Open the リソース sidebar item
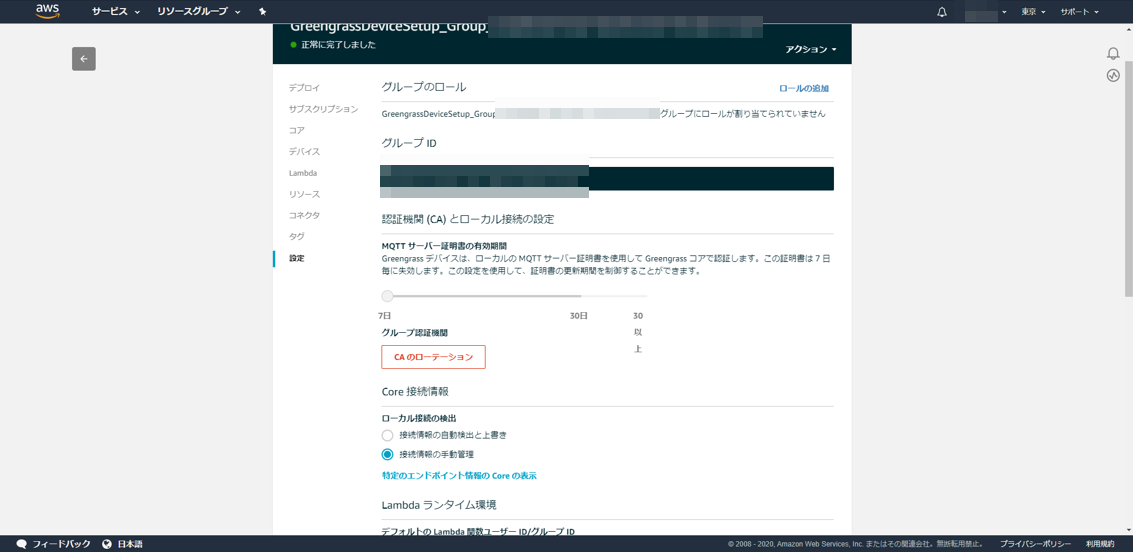 coord(304,194)
